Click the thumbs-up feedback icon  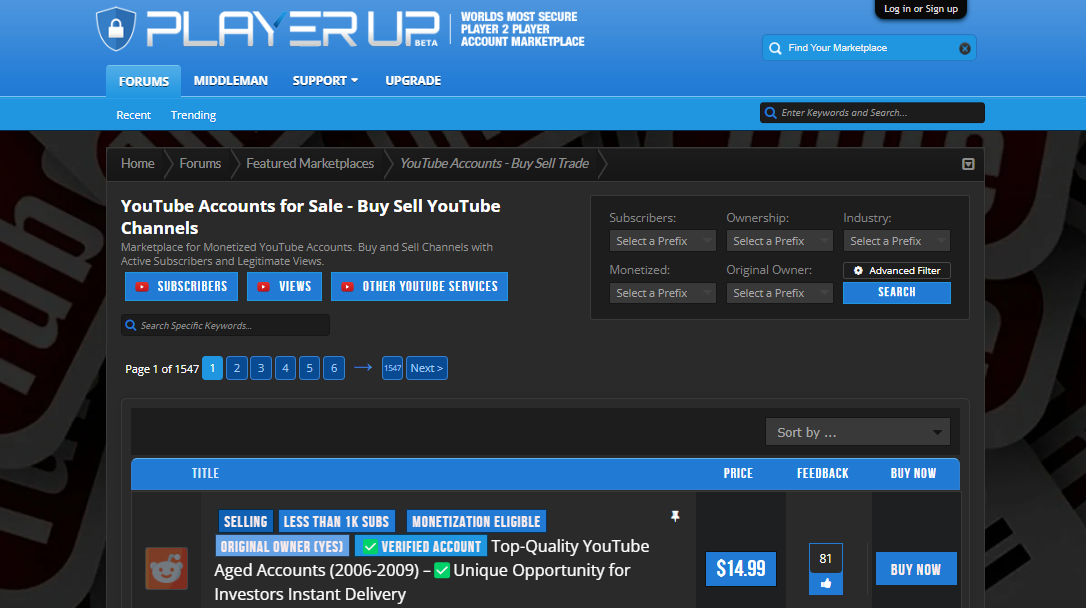pos(826,581)
